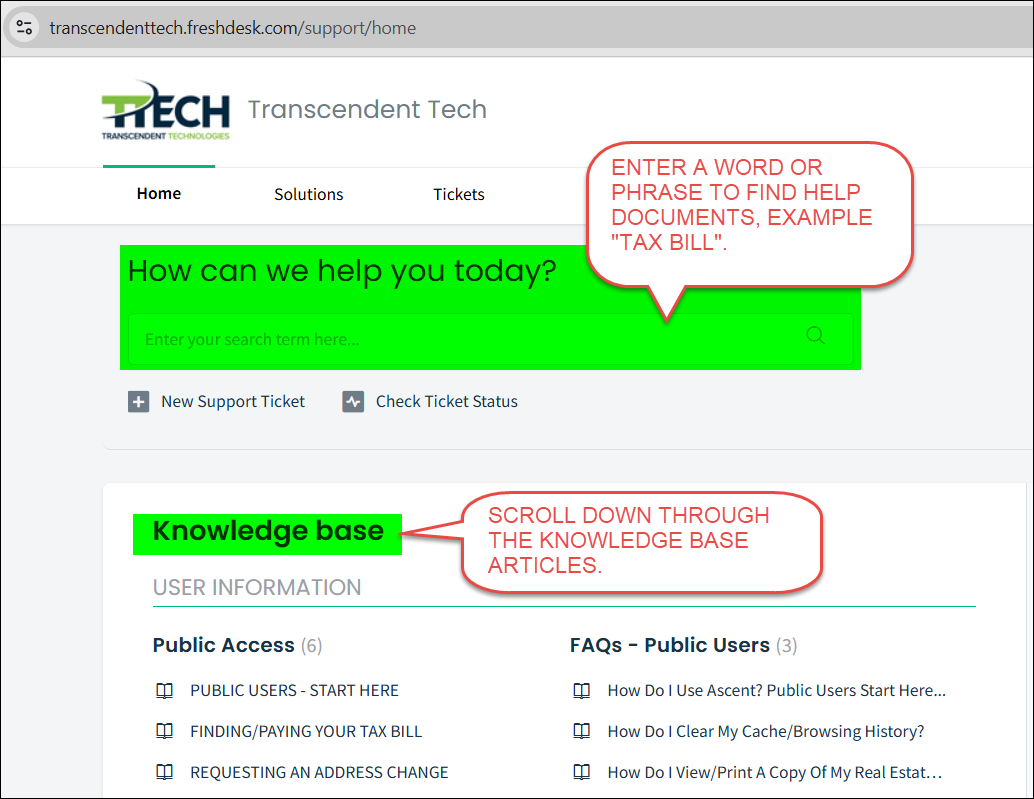
Task: Open FINDING/PAYING YOUR TAX BILL article
Action: (x=306, y=731)
